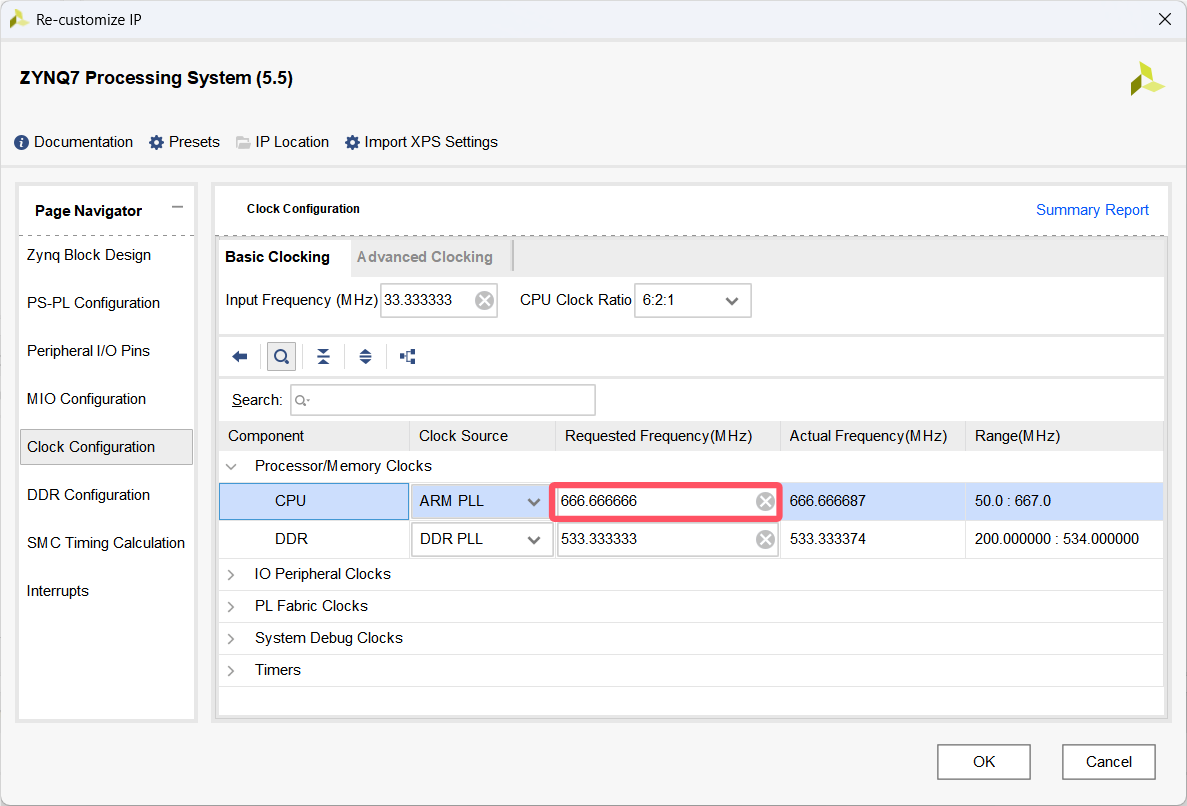1187x806 pixels.
Task: Collapse Processor/Memory Clocks group
Action: point(232,466)
